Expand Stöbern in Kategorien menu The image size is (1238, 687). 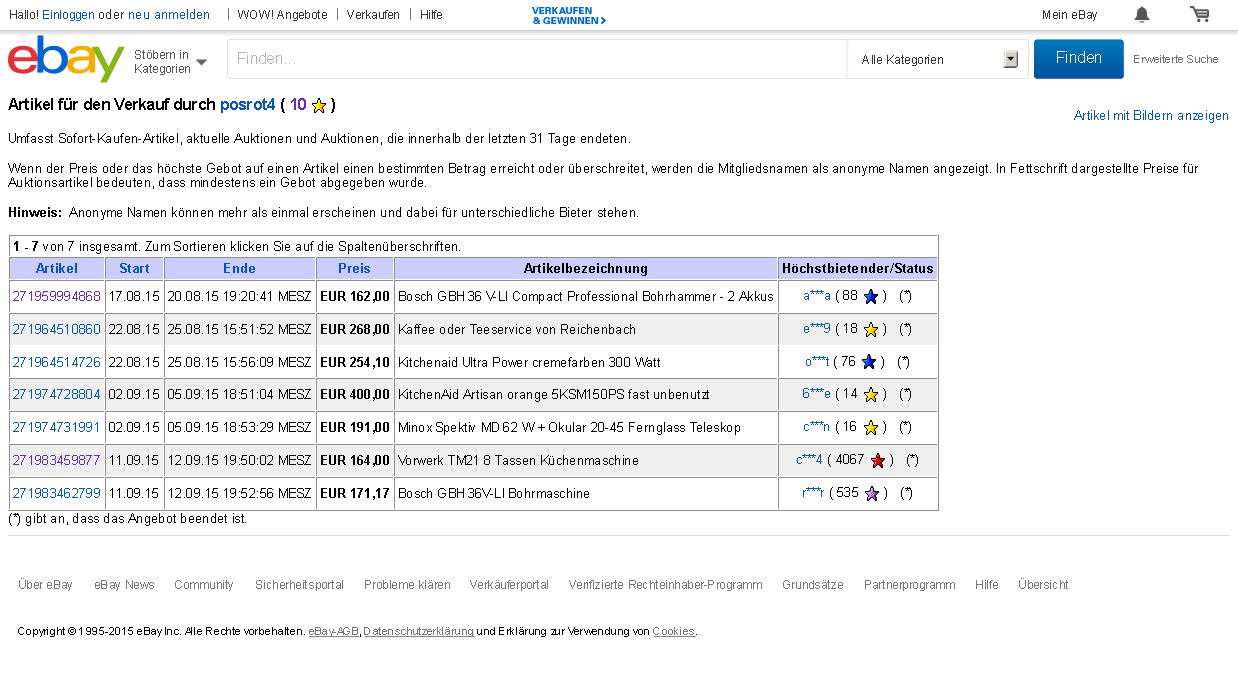click(x=170, y=61)
